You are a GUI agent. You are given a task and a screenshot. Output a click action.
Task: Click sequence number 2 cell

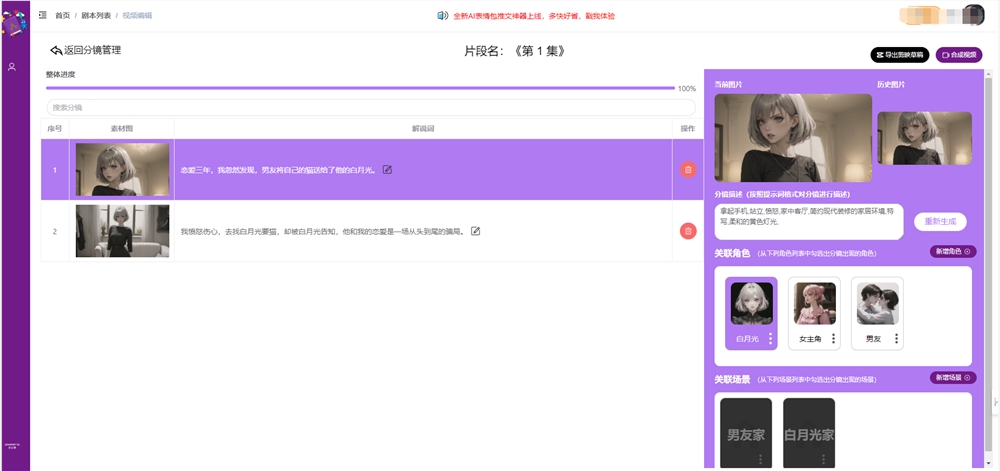click(x=55, y=231)
